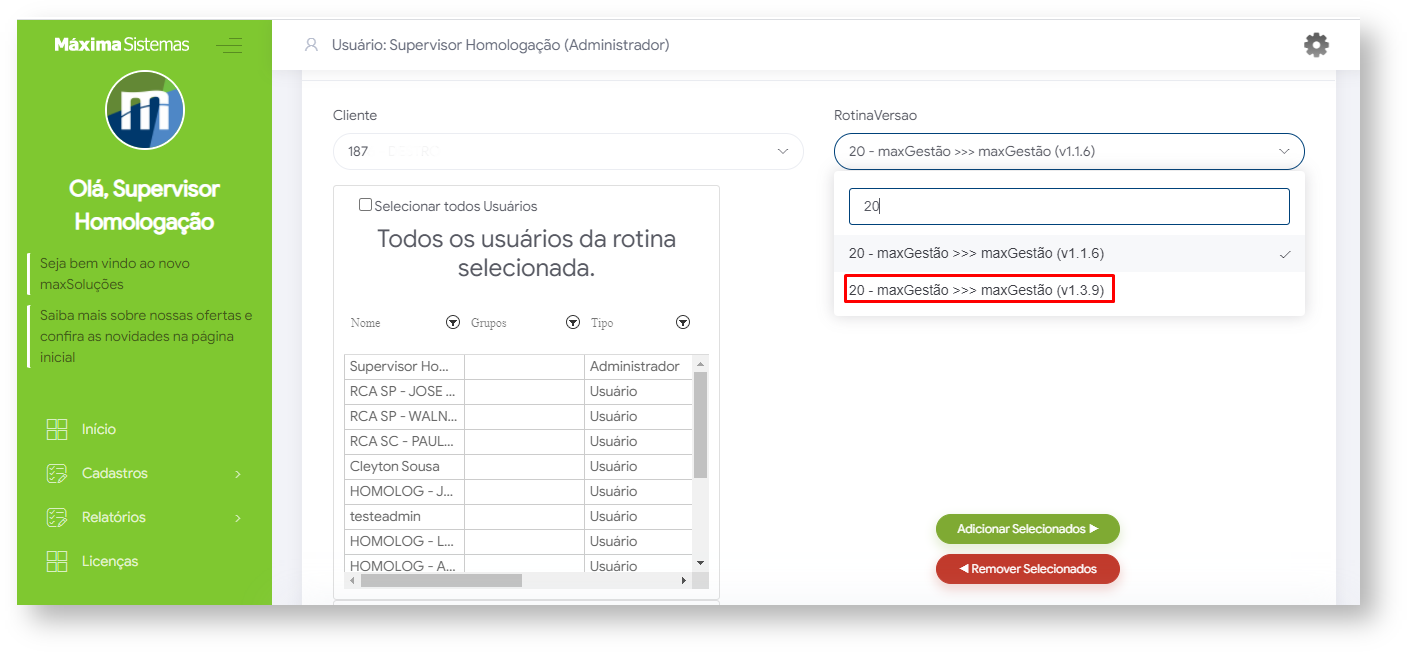Click the Licenças sidebar icon
1408x653 pixels.
(57, 561)
